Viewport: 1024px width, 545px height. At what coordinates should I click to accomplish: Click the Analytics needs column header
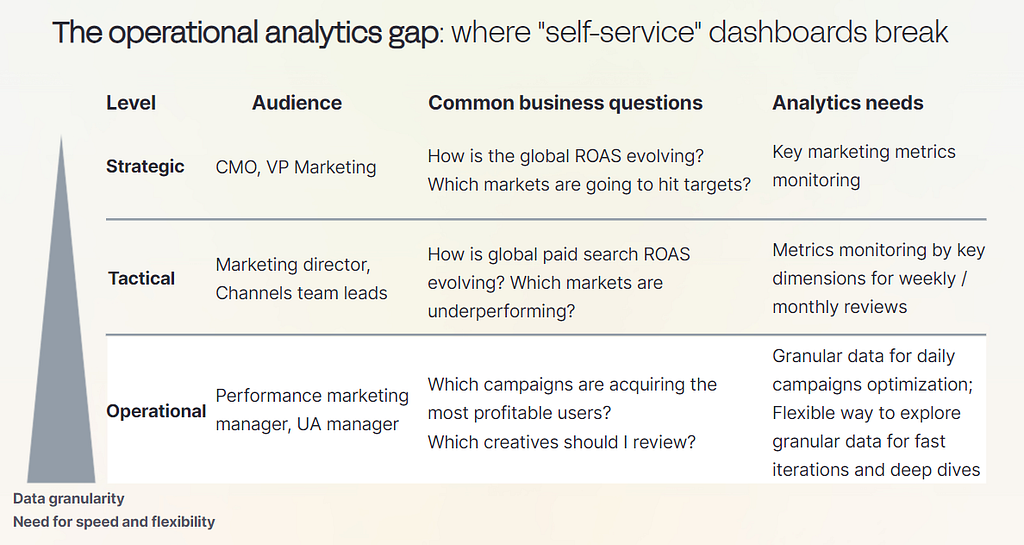[x=848, y=103]
